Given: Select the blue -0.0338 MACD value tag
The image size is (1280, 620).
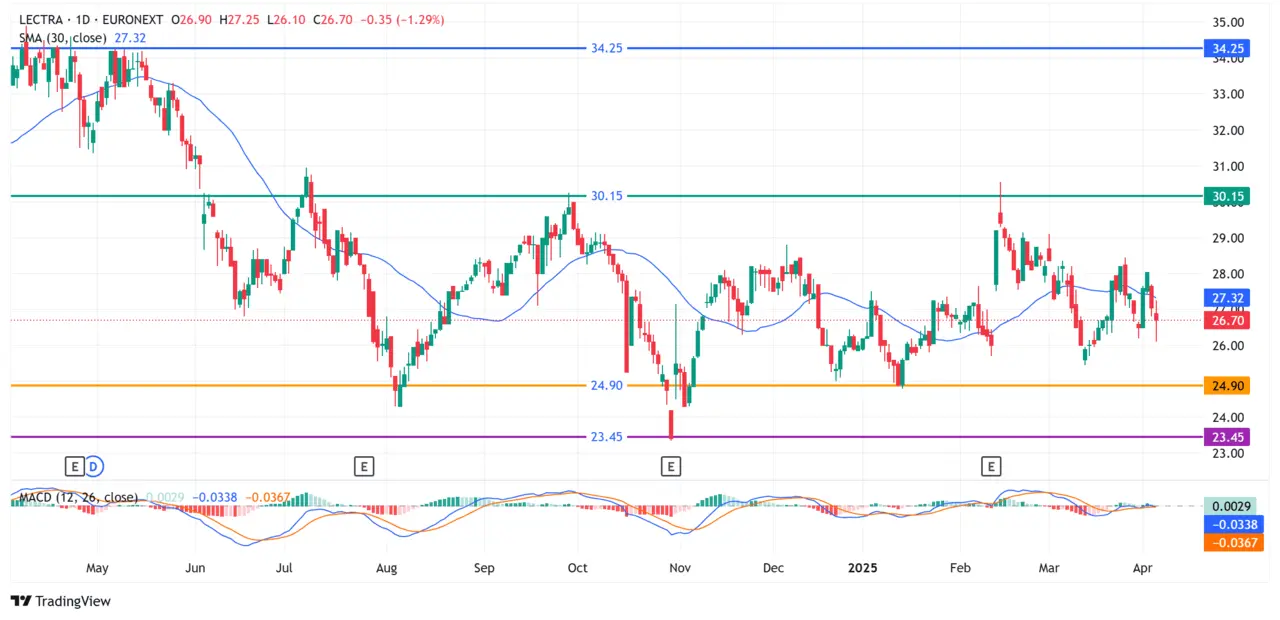Looking at the screenshot, I should click(1233, 524).
